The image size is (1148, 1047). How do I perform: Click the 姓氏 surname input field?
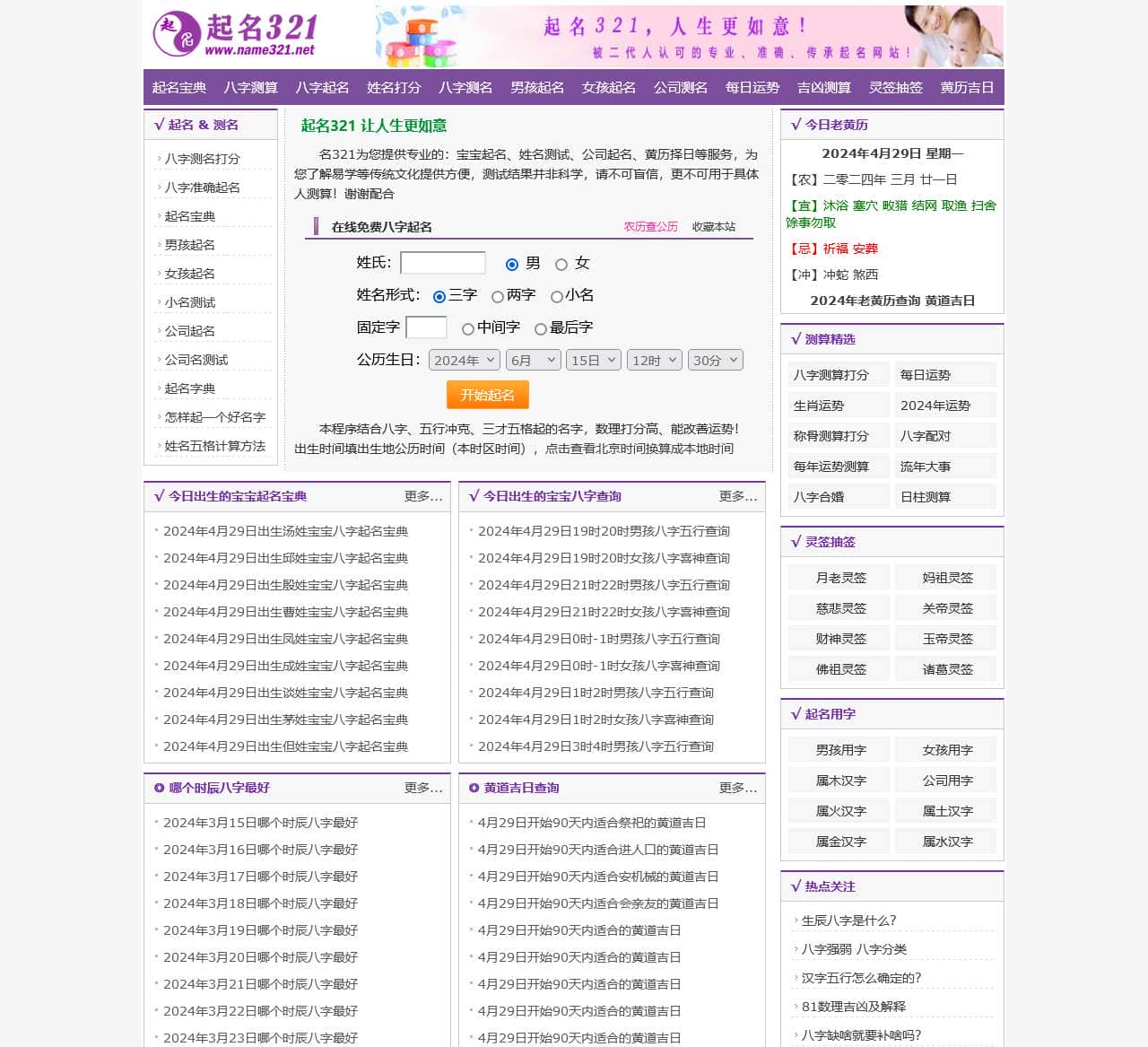(x=443, y=263)
